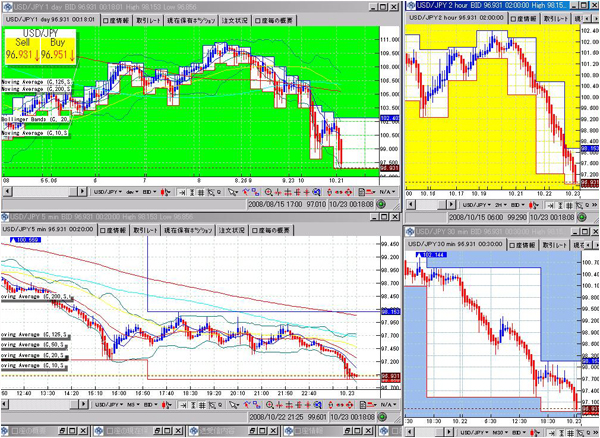600x438 pixels.
Task: Open the day timeframe dropdown in 1 day chart
Action: 132,192
